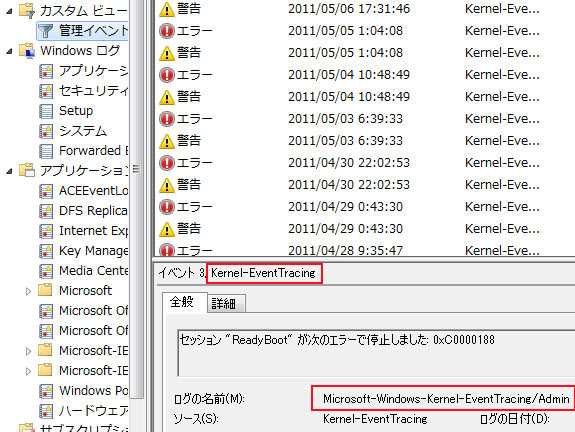Select the 管理イベント filter icon
The width and height of the screenshot is (575, 432).
pyautogui.click(x=45, y=31)
